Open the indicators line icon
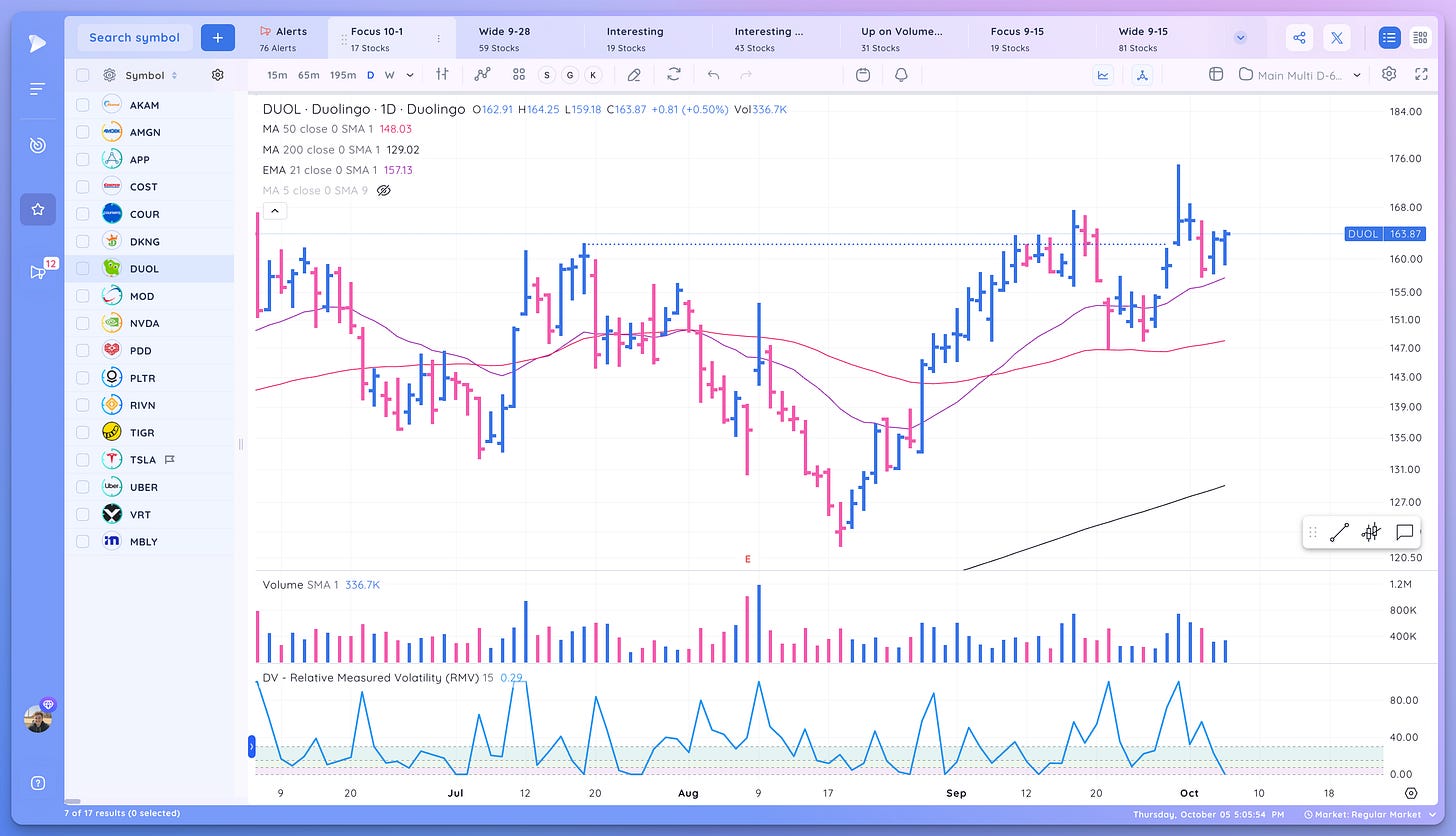 pyautogui.click(x=483, y=74)
